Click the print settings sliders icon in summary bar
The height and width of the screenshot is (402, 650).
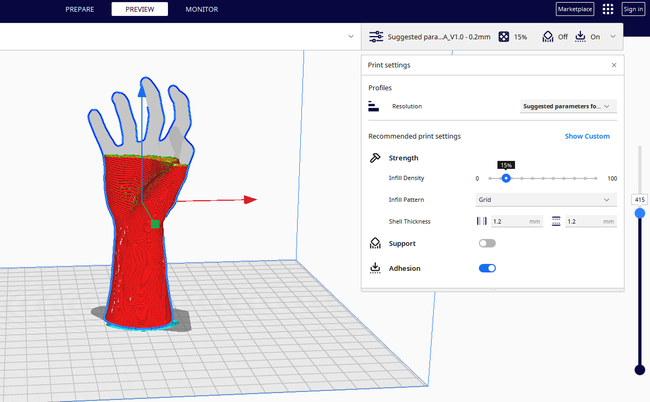376,37
